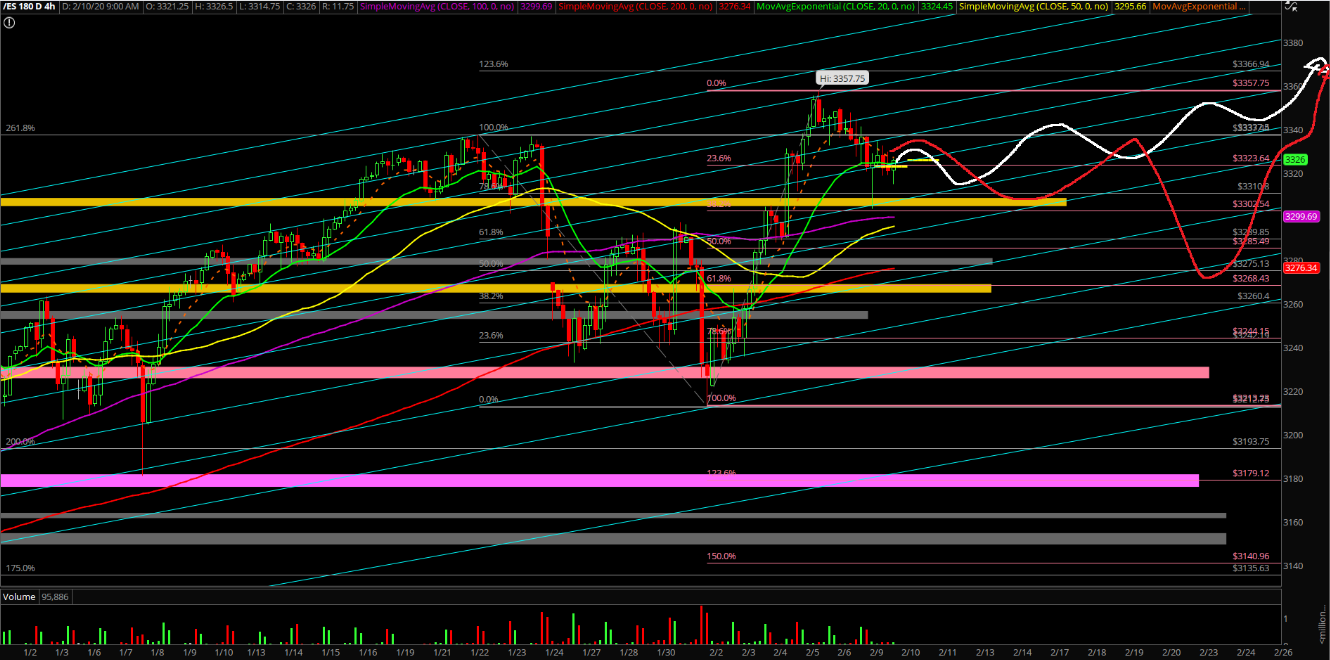Click the truncated orange MovAvgExponential label
The width and height of the screenshot is (1330, 660).
click(x=1199, y=6)
